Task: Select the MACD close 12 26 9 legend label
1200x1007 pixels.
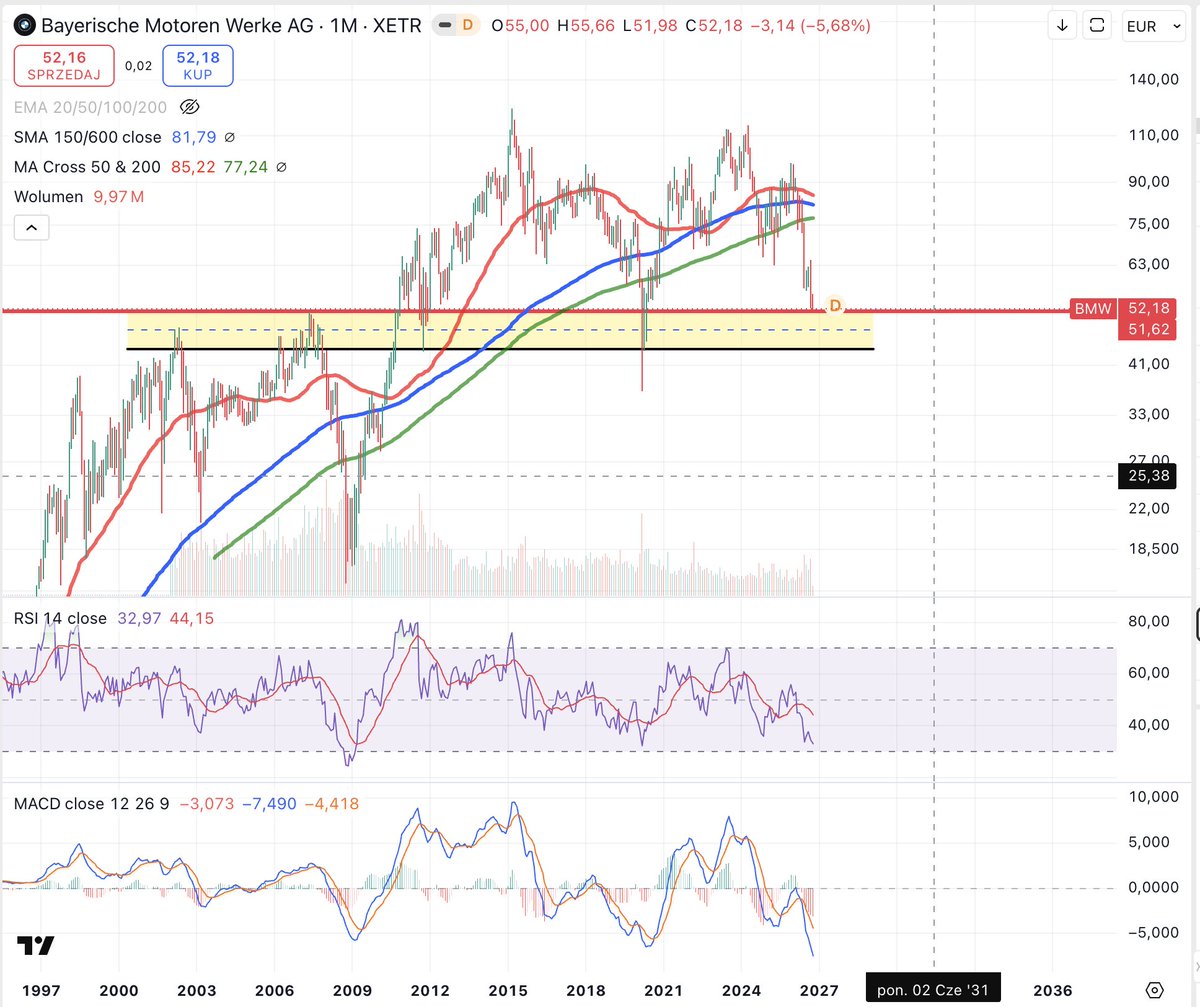Action: (93, 803)
